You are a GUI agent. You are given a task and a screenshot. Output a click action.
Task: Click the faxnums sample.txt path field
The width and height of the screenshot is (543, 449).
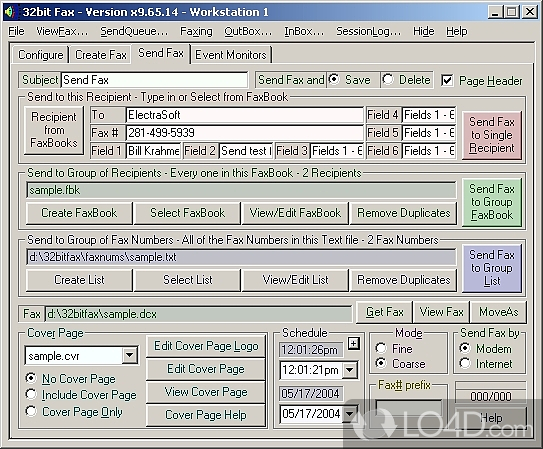coord(241,257)
